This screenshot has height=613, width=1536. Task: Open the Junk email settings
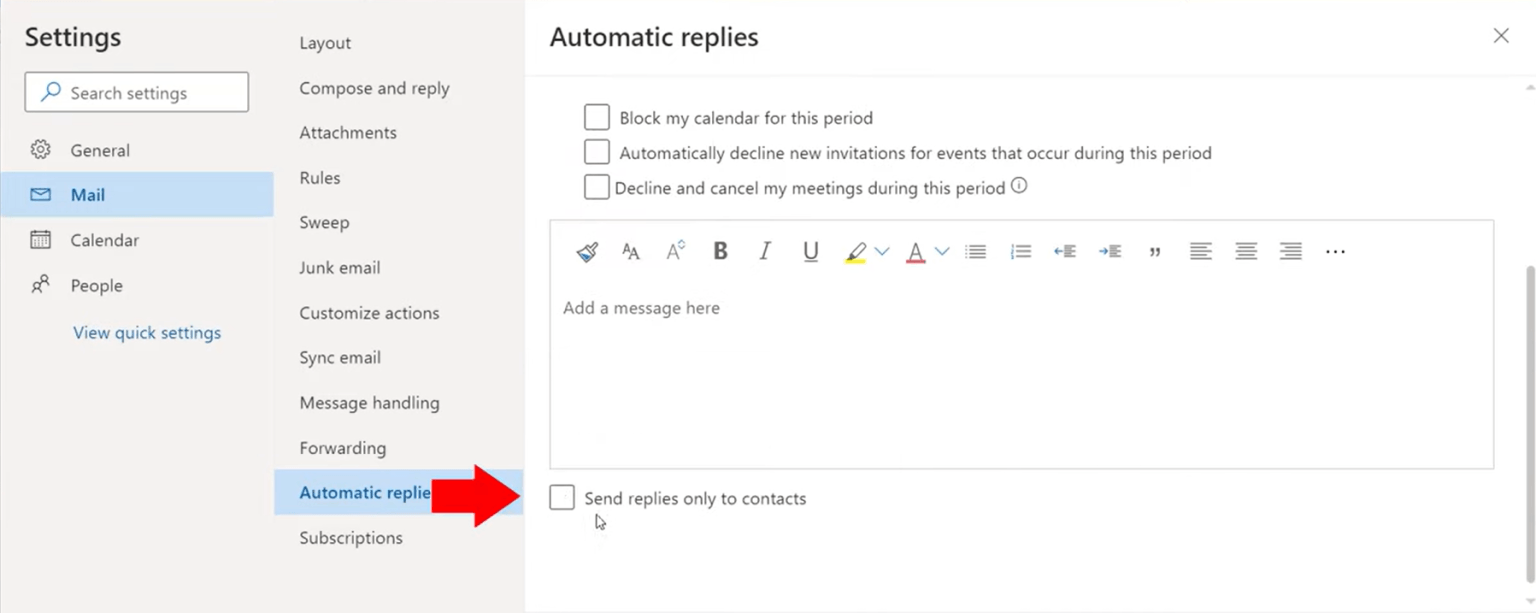(340, 267)
